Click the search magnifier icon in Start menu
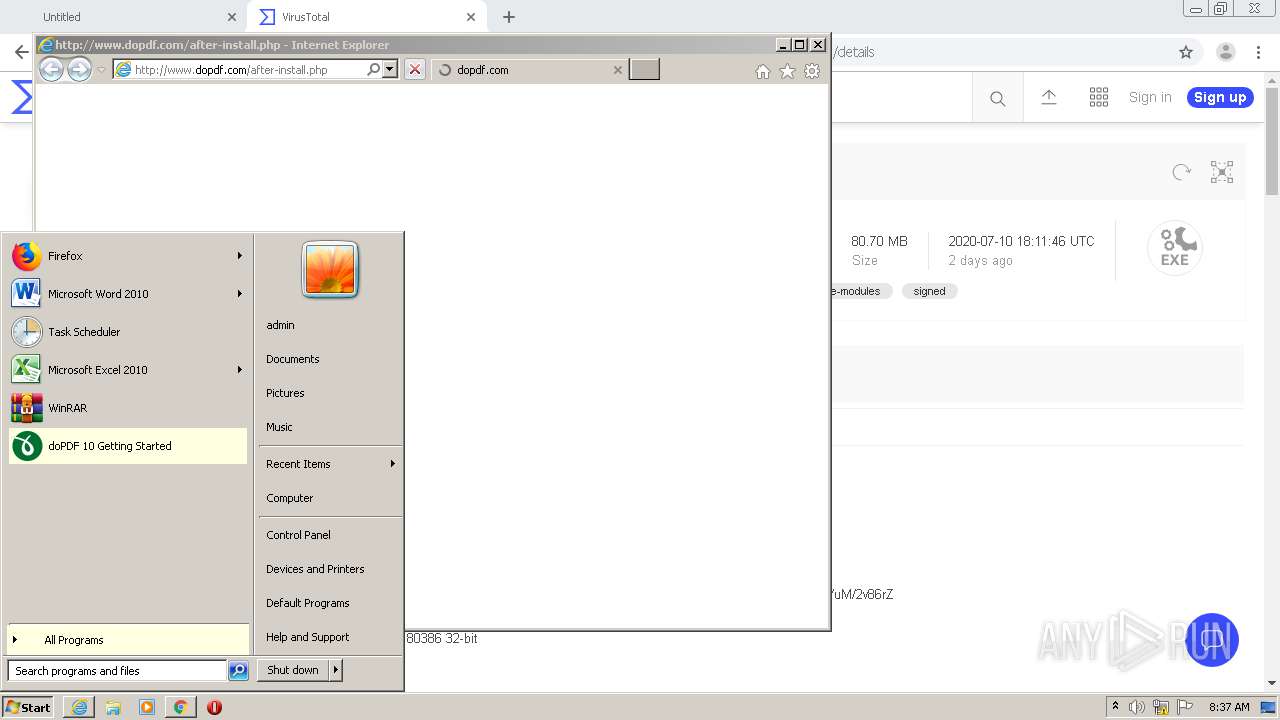This screenshot has width=1280, height=720. tap(238, 671)
